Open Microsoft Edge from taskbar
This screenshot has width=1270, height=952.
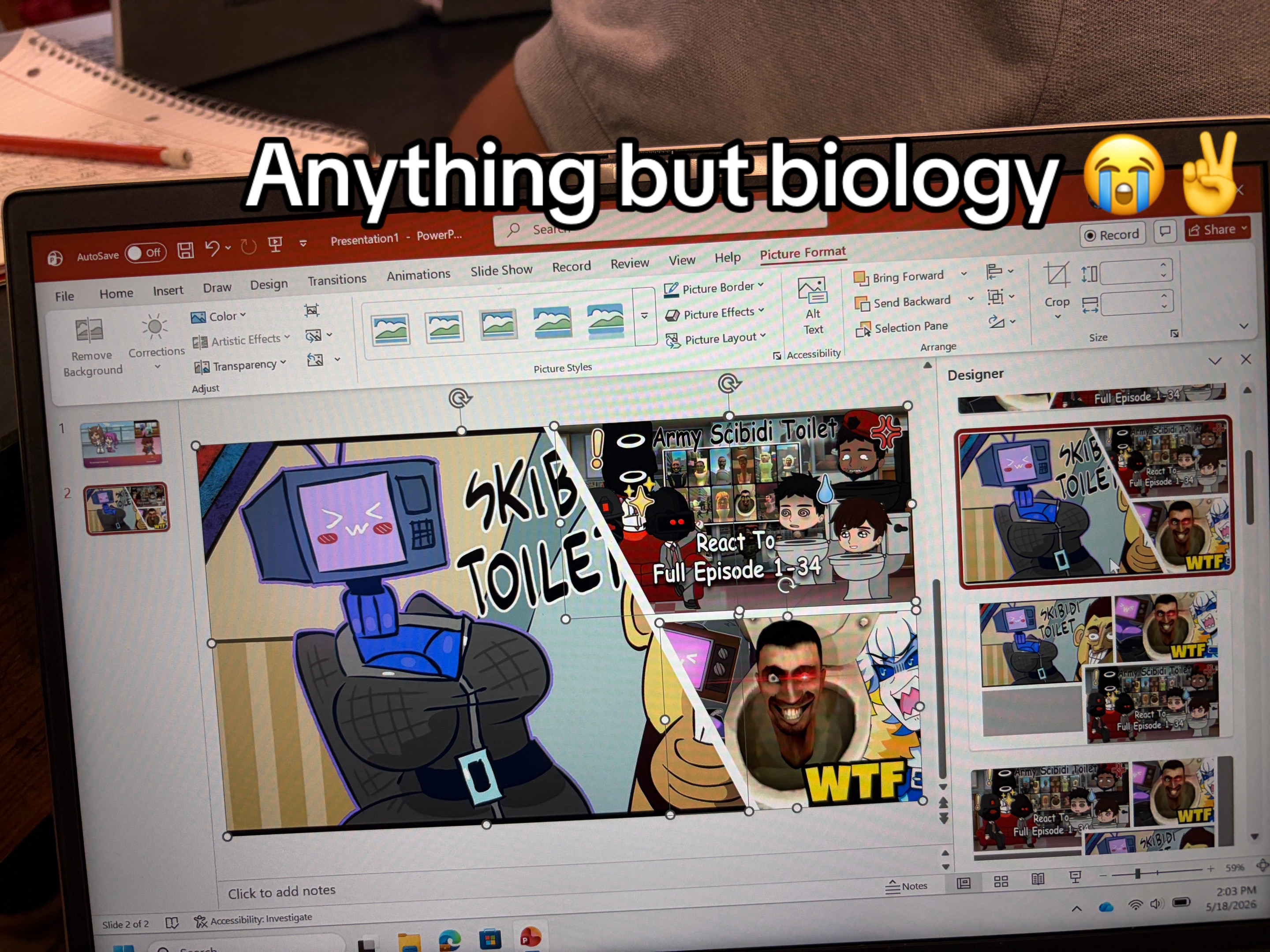tap(449, 941)
